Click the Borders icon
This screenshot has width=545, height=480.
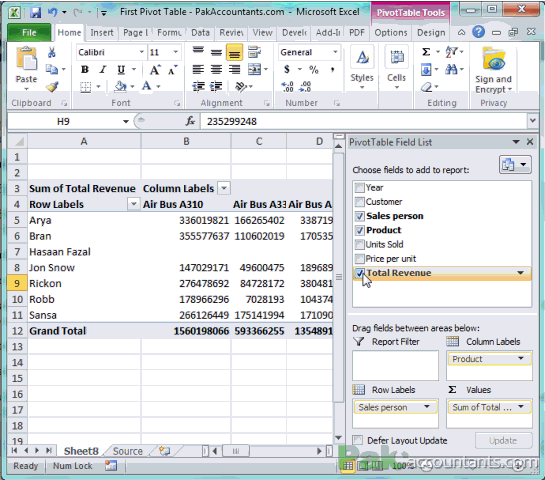(86, 87)
